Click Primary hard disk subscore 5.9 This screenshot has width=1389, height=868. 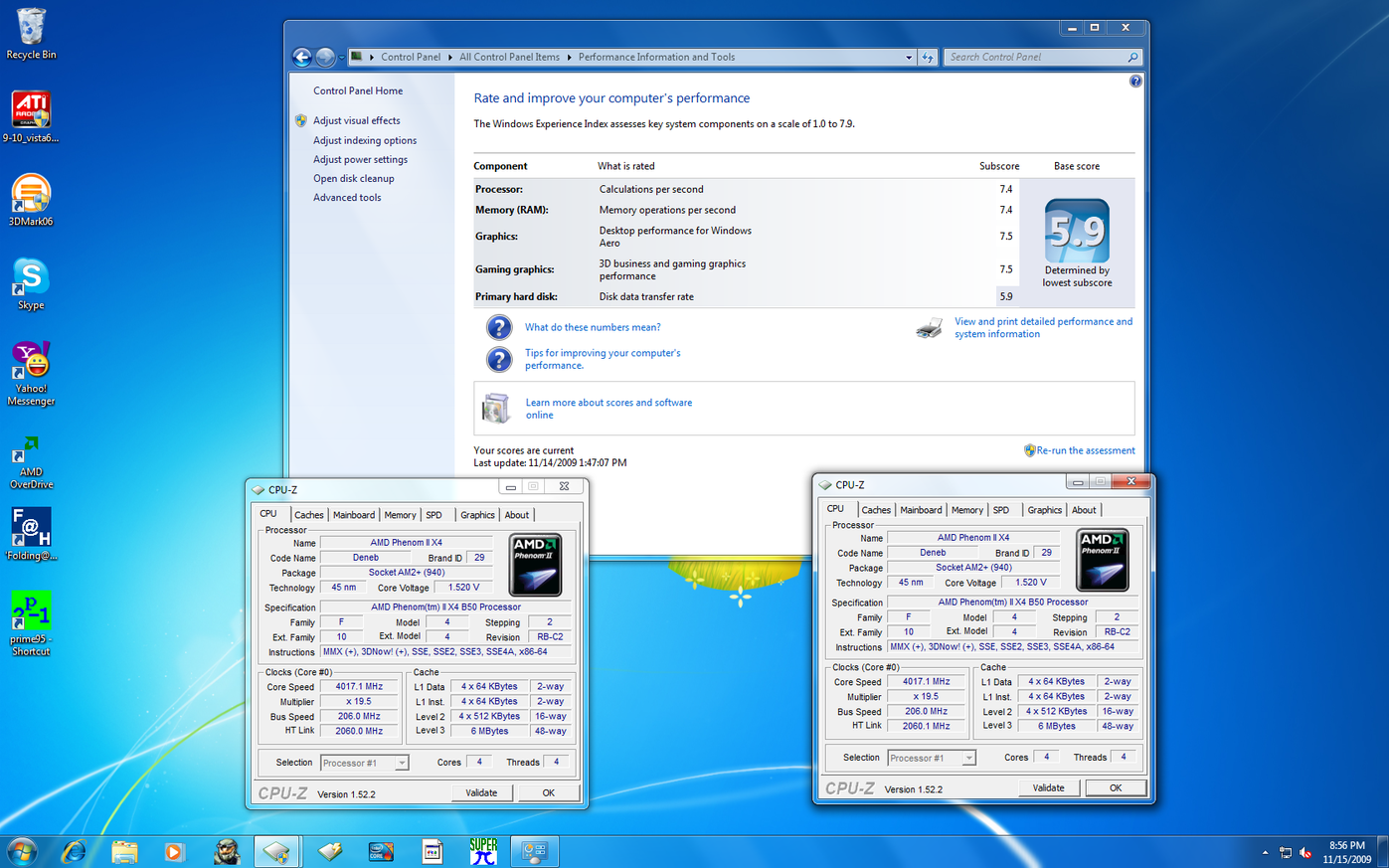pyautogui.click(x=1006, y=296)
